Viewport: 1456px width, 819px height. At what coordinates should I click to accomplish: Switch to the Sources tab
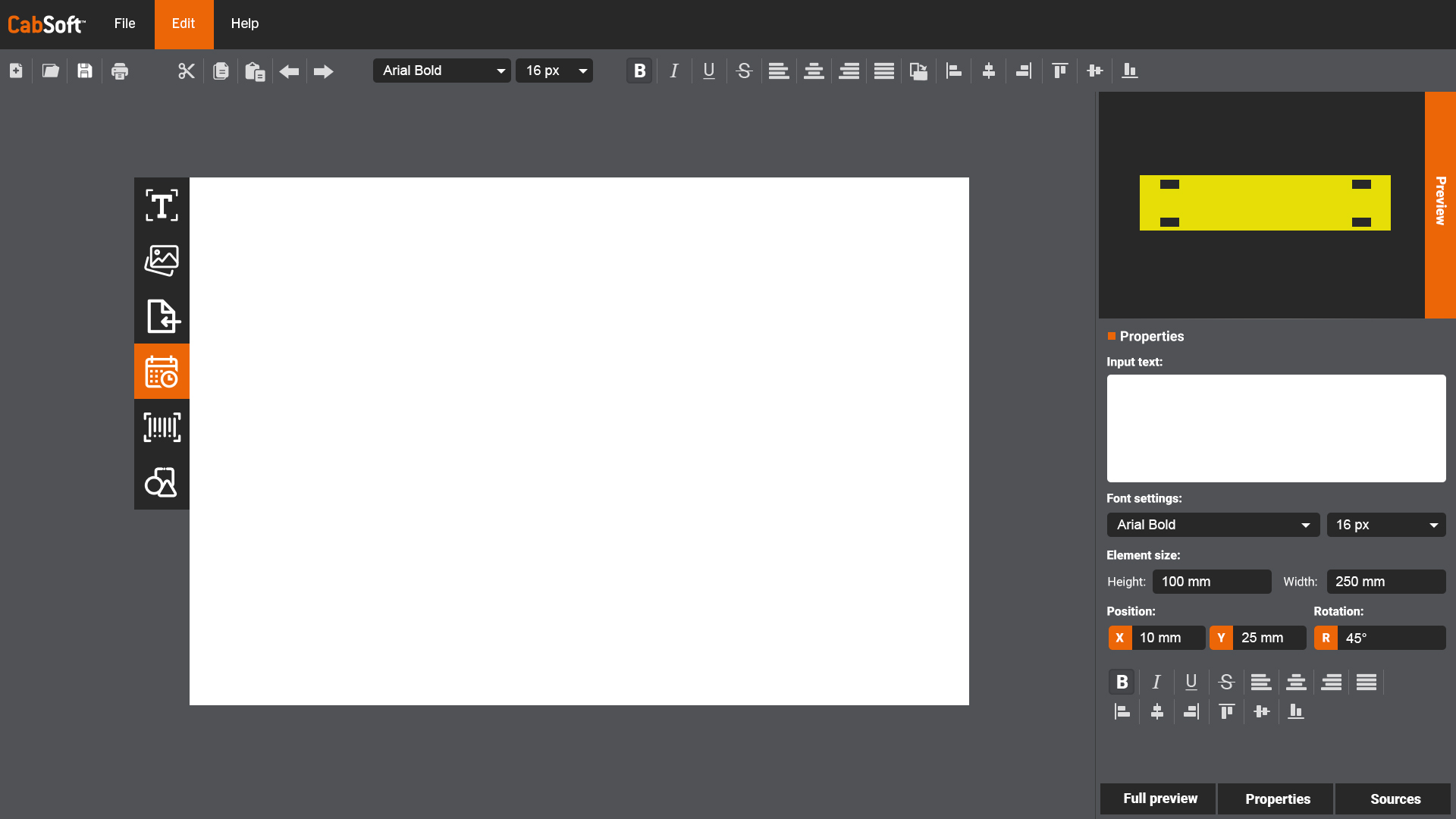[x=1395, y=799]
